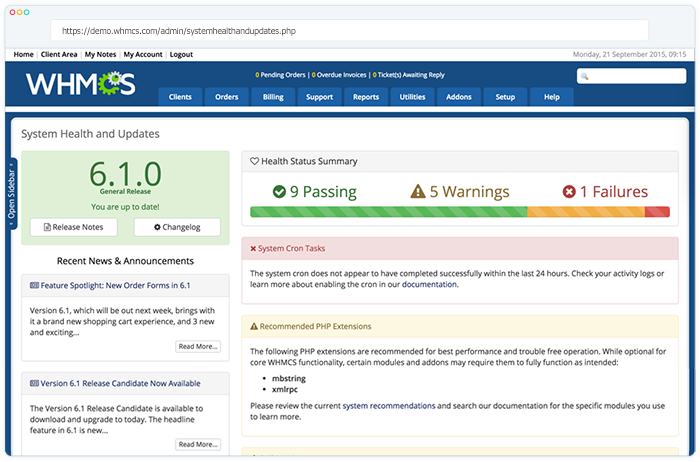Open the Support tab

tap(320, 97)
